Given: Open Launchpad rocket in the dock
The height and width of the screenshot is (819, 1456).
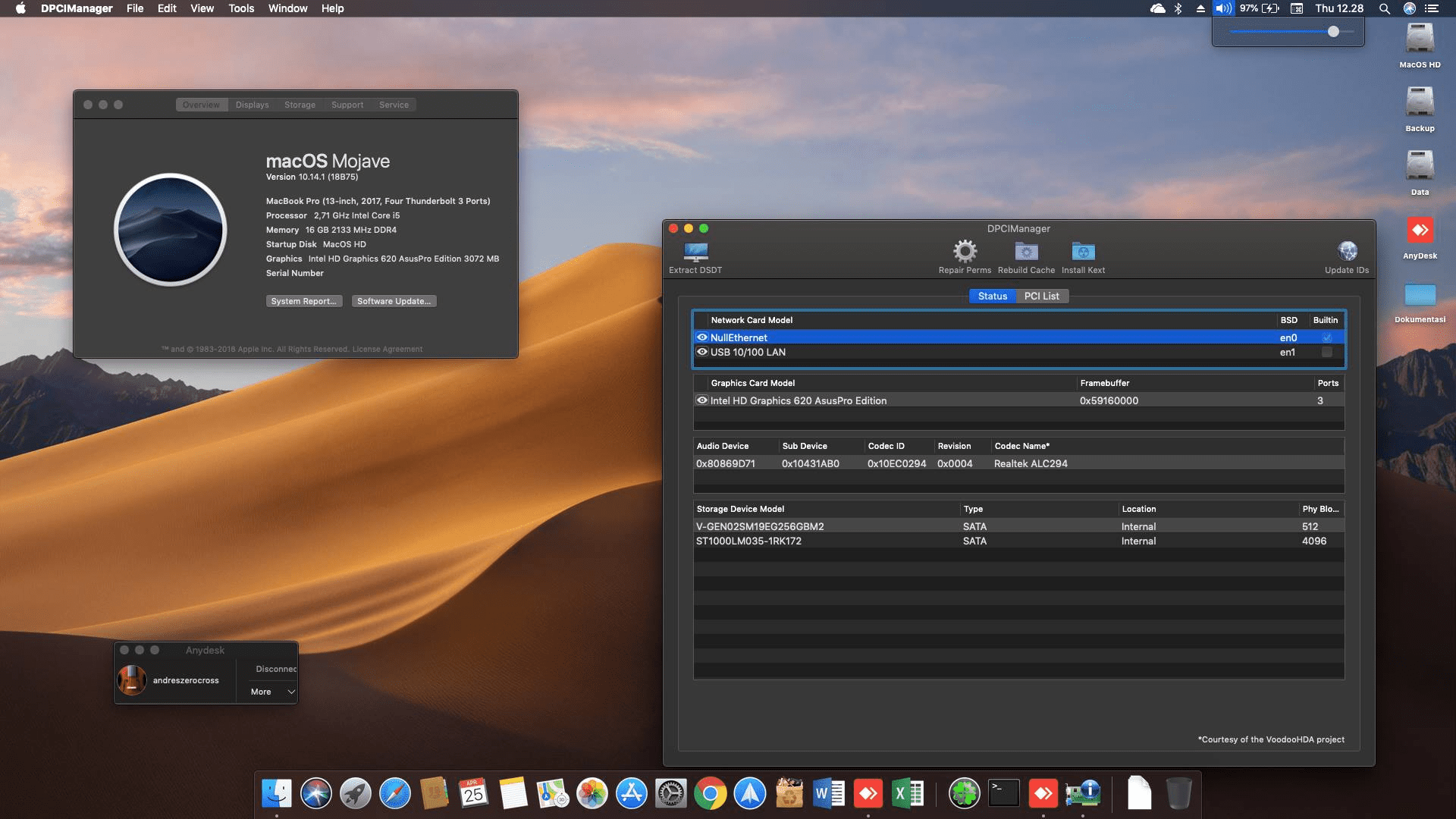Looking at the screenshot, I should click(x=356, y=794).
